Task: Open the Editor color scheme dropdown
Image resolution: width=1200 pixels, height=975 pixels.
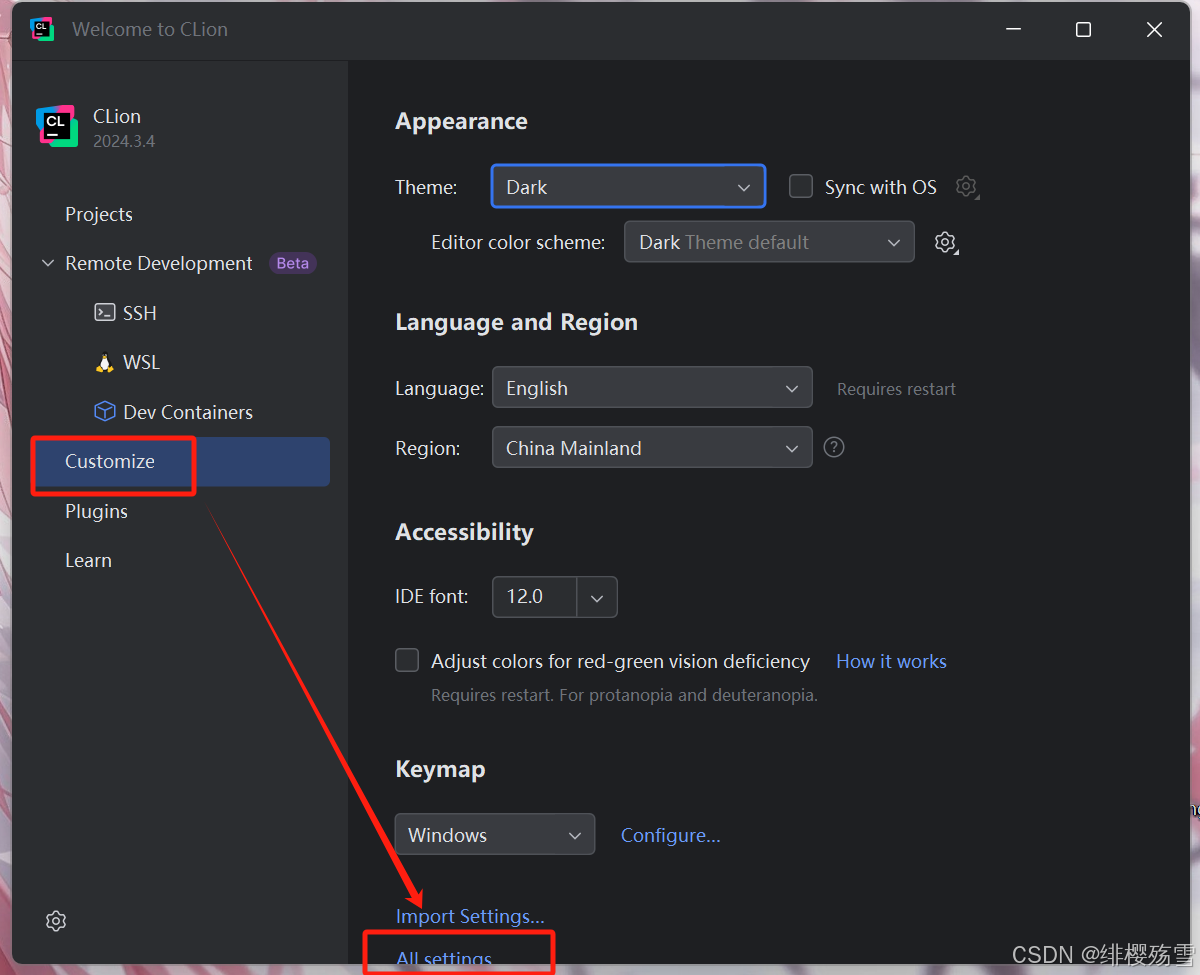Action: click(x=769, y=242)
